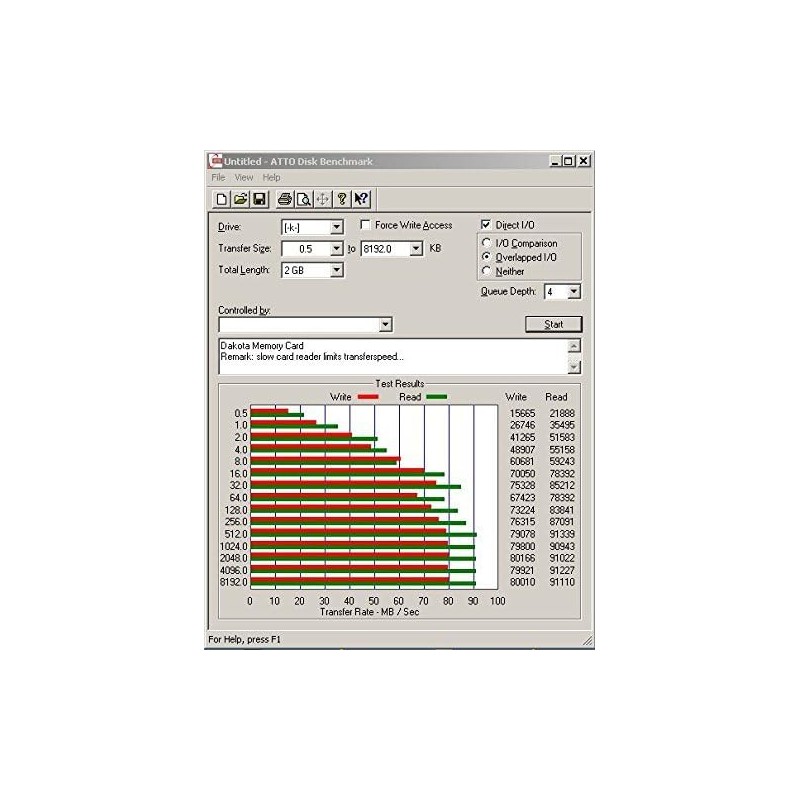Open the Drive dropdown list
The height and width of the screenshot is (800, 800).
pos(336,227)
